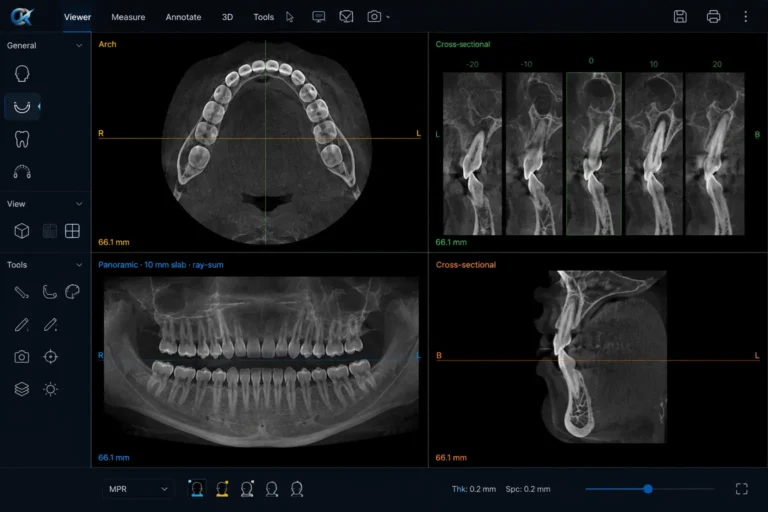
Task: Collapse the Tools section chevron
Action: tap(79, 265)
